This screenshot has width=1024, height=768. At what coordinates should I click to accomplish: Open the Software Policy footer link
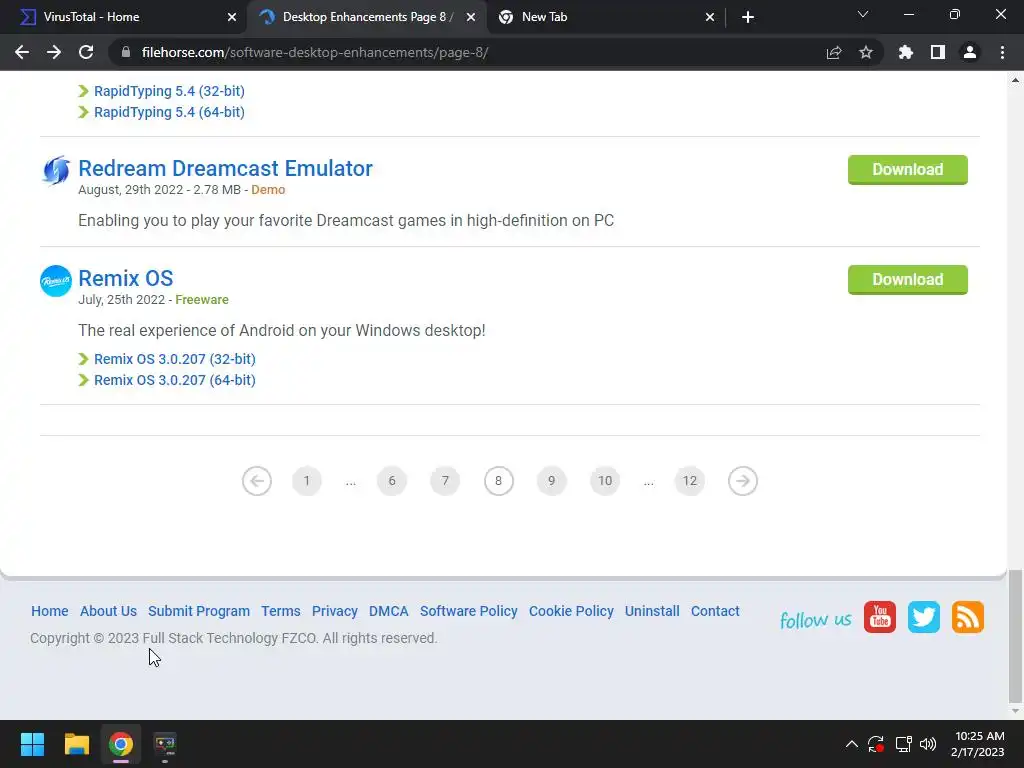click(x=468, y=611)
